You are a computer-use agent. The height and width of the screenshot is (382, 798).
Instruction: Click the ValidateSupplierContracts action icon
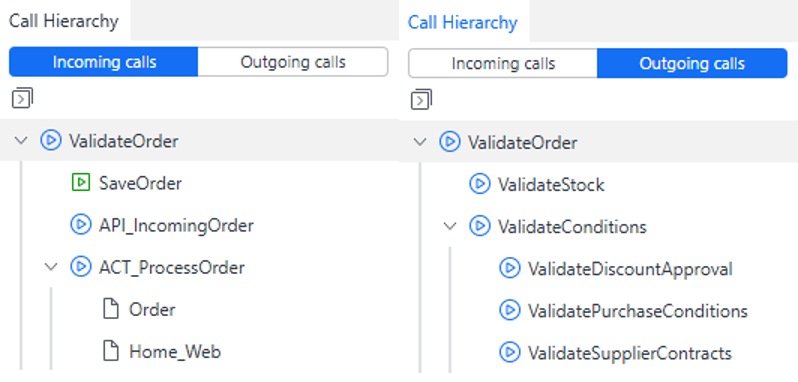(509, 352)
